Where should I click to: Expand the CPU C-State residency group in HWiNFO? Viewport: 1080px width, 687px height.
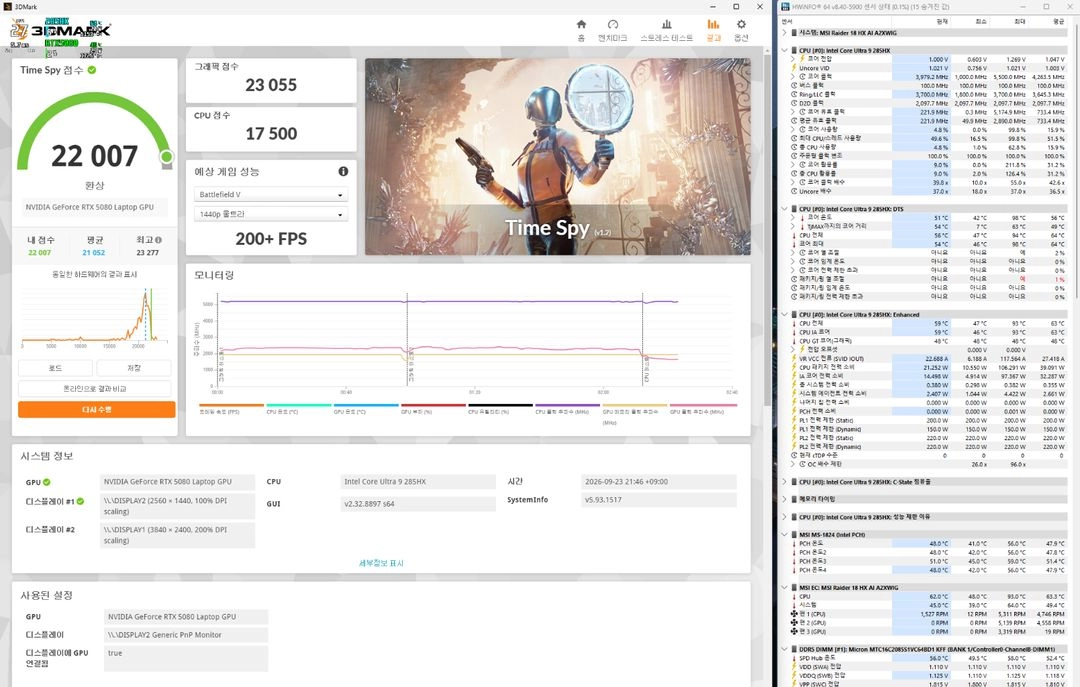[x=785, y=482]
